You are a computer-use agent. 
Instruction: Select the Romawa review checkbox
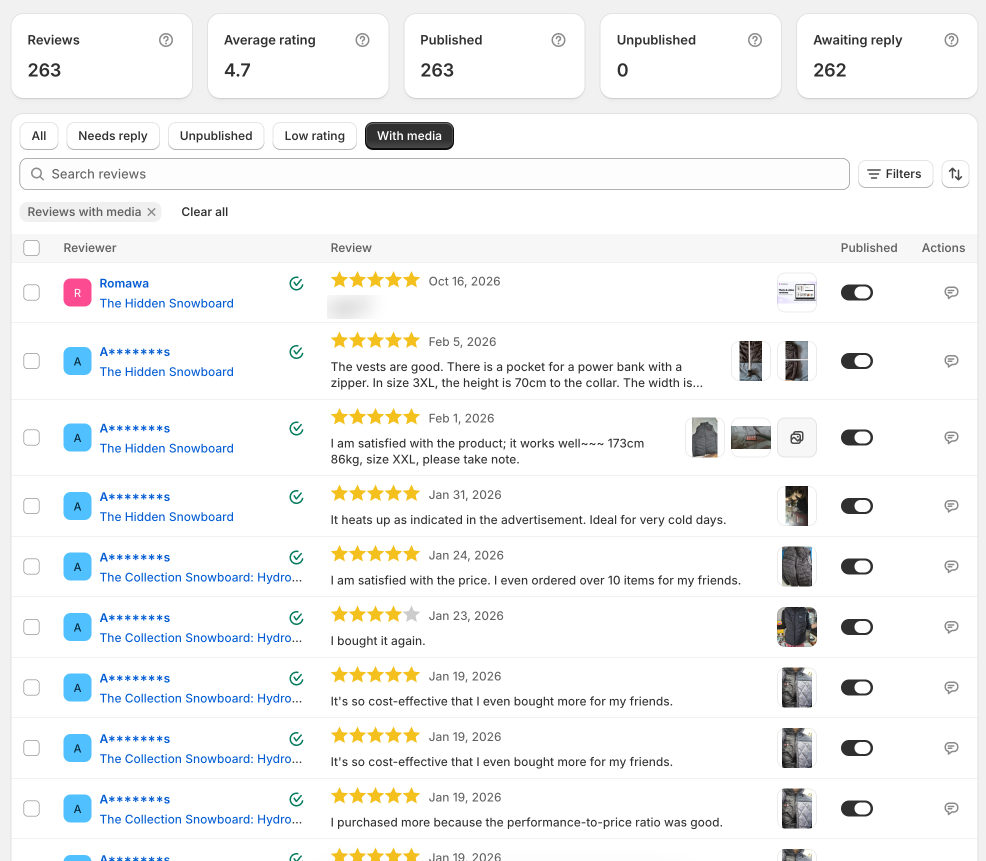point(31,292)
